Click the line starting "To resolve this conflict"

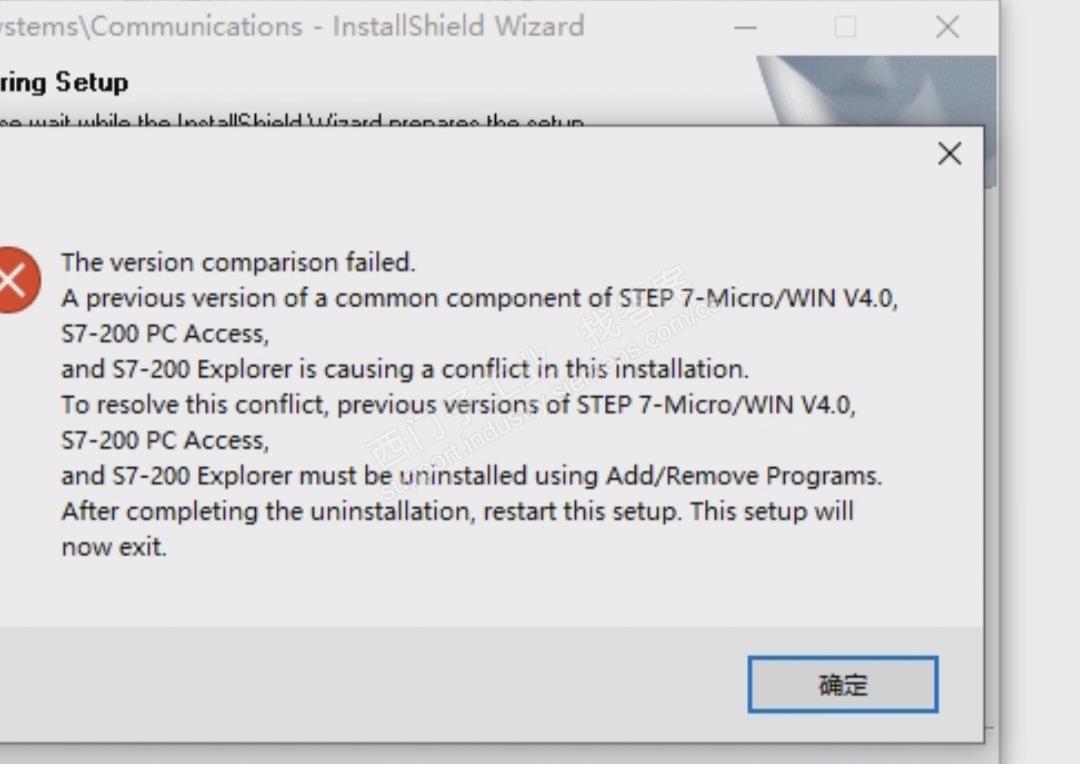(x=459, y=405)
